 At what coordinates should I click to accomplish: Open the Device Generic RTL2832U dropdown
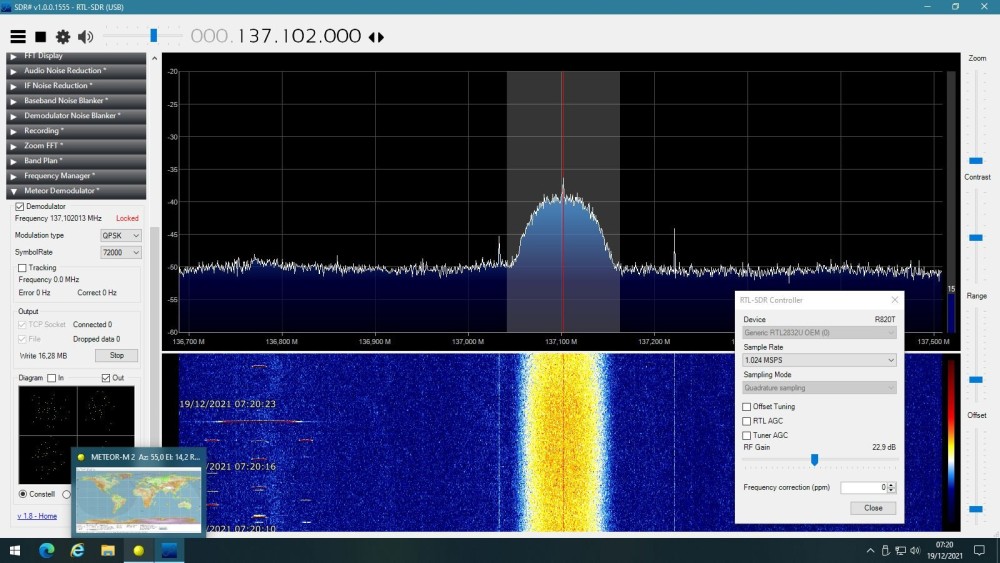click(820, 333)
